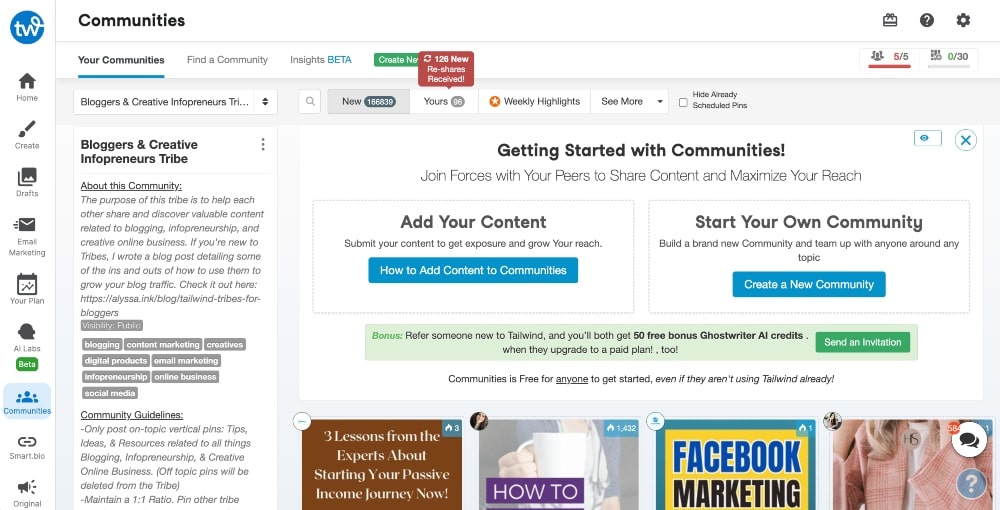Click the Community Guidelines heading
1000x510 pixels.
click(131, 414)
